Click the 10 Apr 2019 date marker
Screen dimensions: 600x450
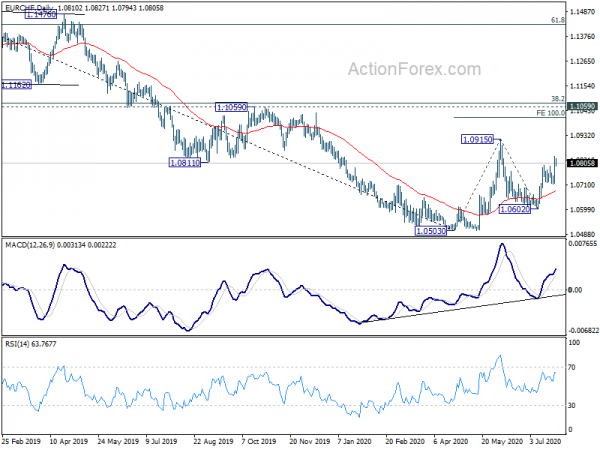(68, 441)
